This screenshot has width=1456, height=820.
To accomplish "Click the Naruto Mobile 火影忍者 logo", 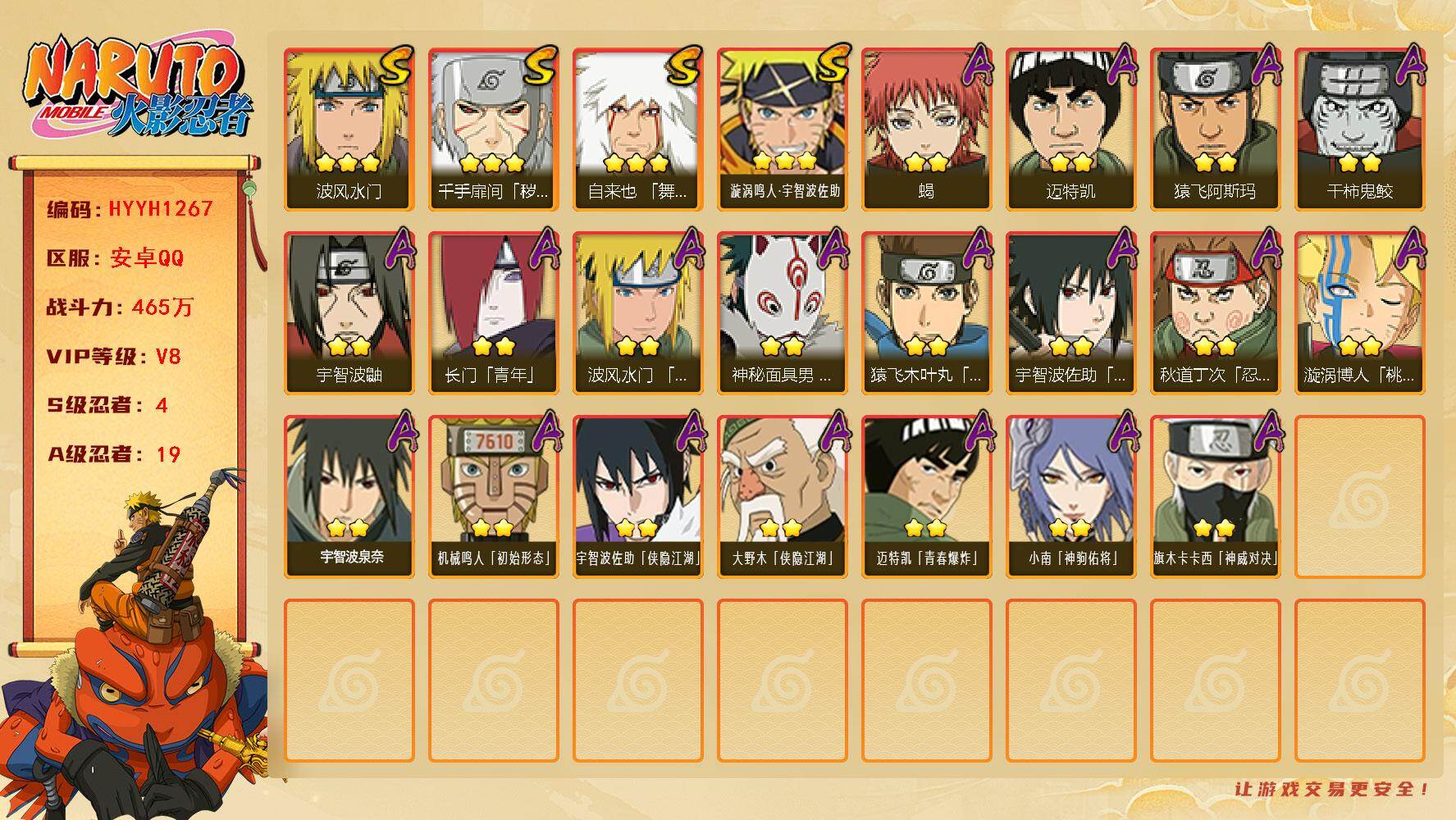I will pyautogui.click(x=137, y=88).
